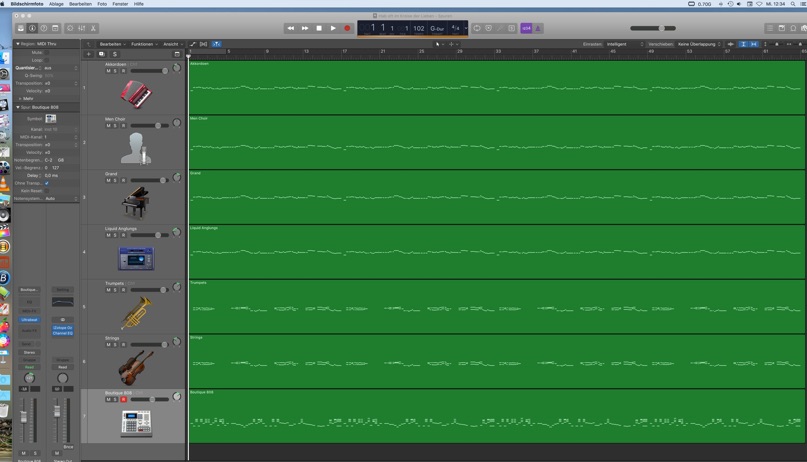807x462 pixels.
Task: Click the Setting button on Stereo Out strip
Action: tap(63, 290)
